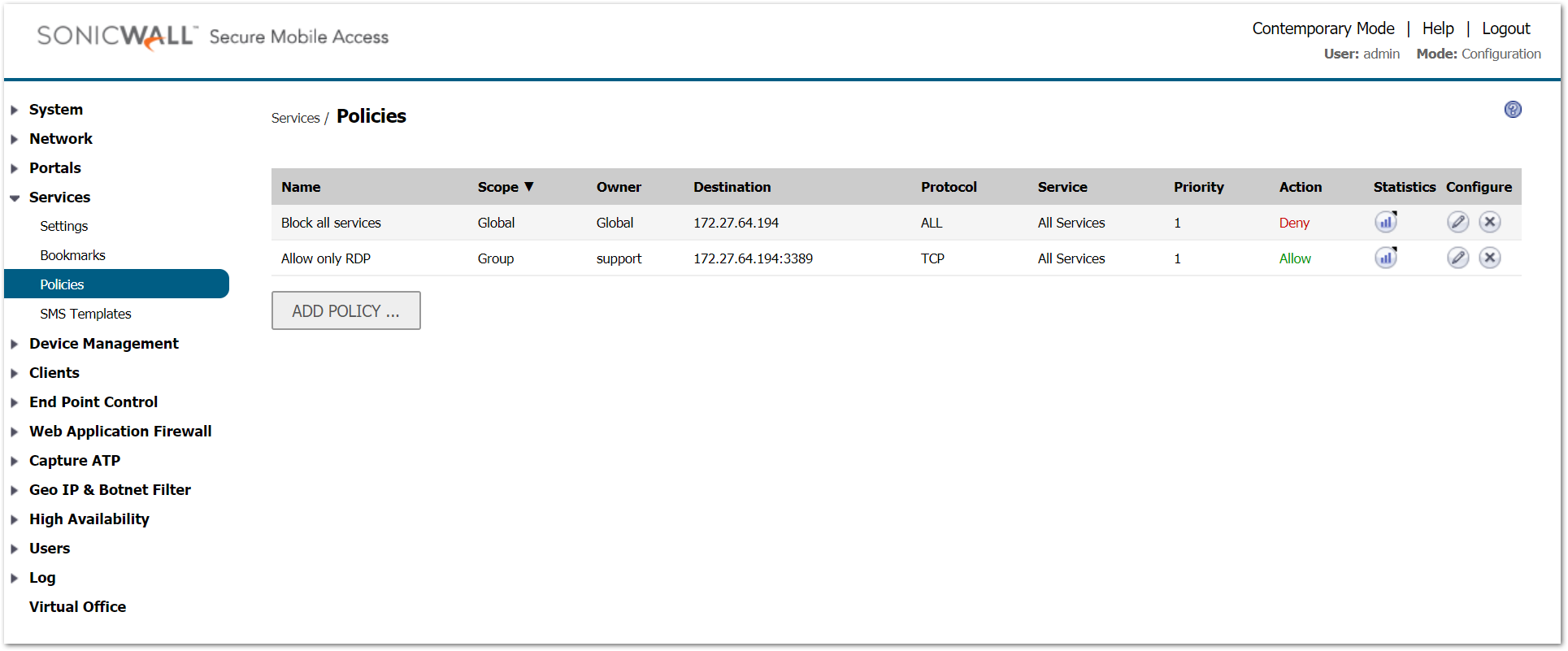1568x651 pixels.
Task: Open the SMS Templates submenu item
Action: [x=85, y=314]
